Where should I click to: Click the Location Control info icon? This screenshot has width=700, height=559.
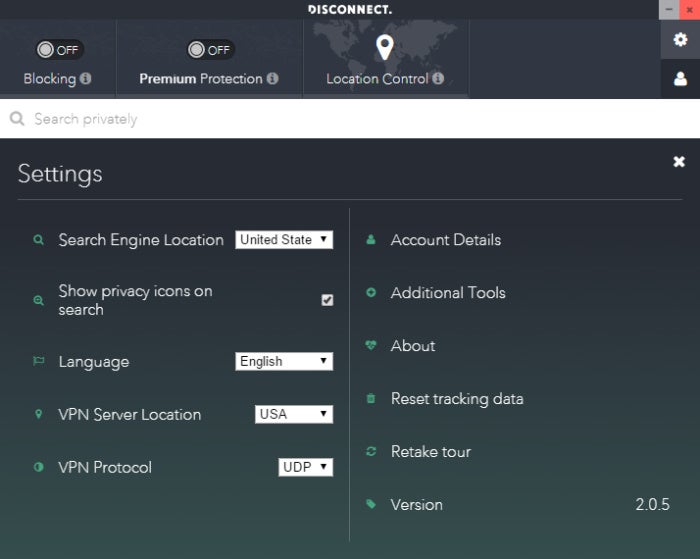pyautogui.click(x=438, y=79)
